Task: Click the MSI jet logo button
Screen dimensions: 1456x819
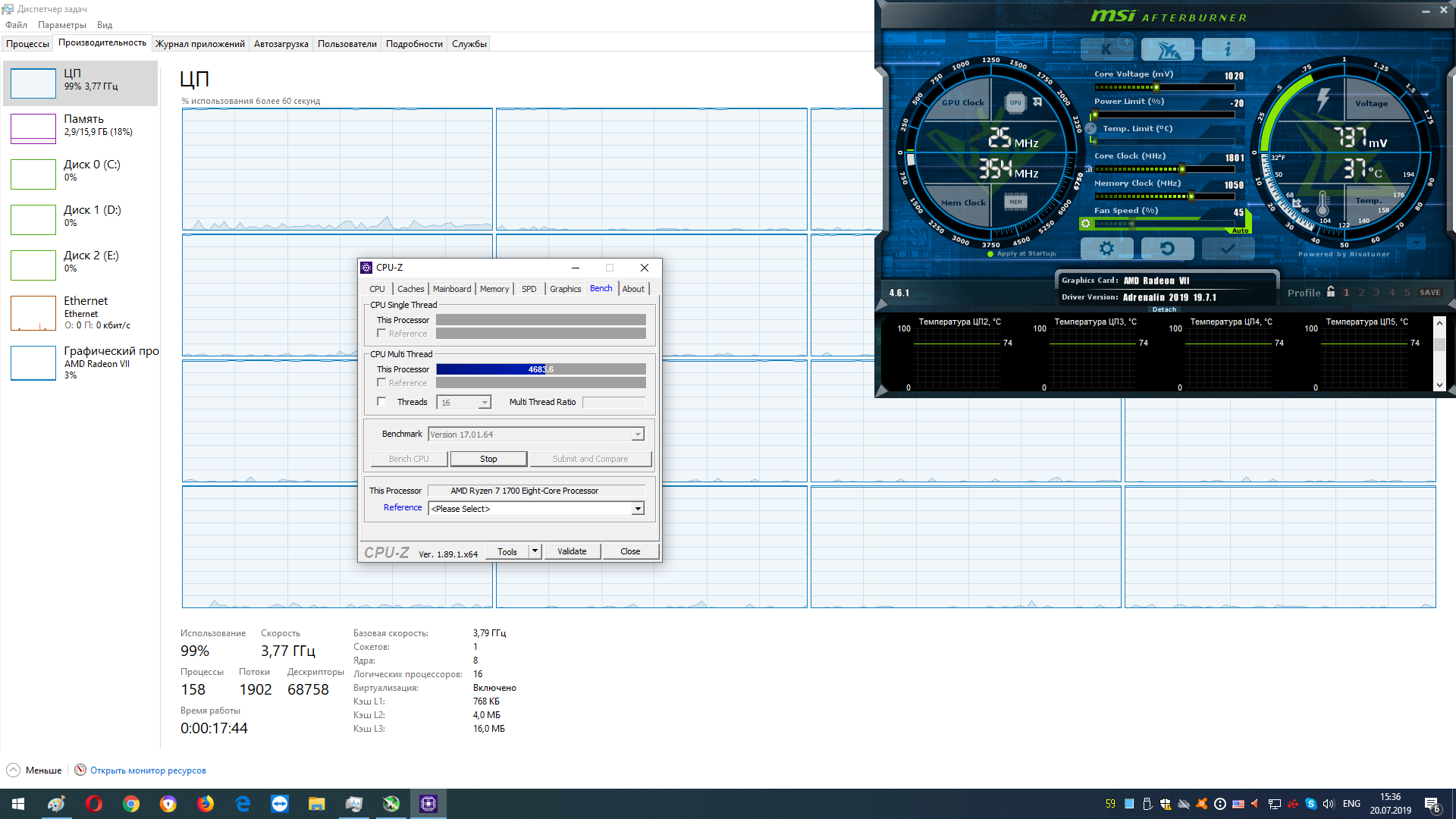Action: pyautogui.click(x=1167, y=50)
